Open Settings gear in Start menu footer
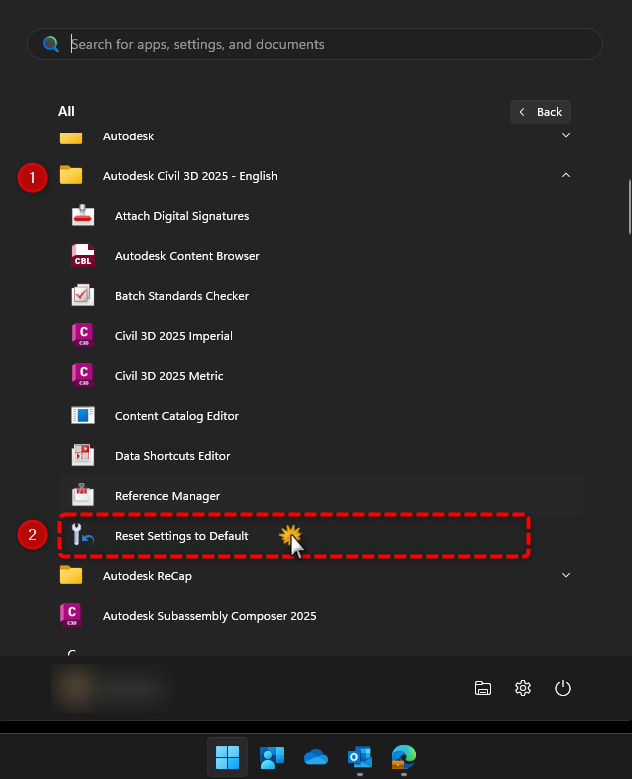 pyautogui.click(x=523, y=688)
